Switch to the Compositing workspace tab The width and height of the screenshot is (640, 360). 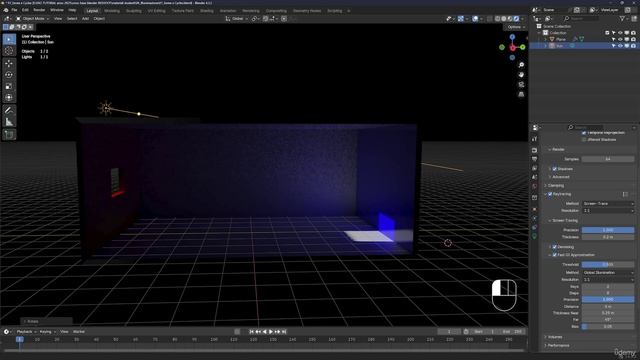276,11
